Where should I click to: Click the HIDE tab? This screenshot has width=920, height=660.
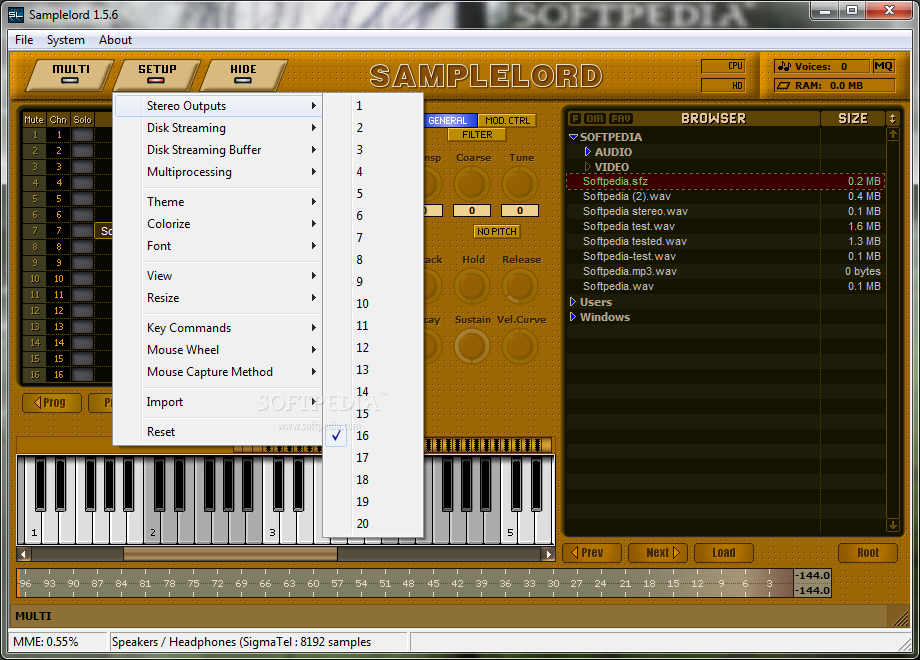(x=243, y=75)
